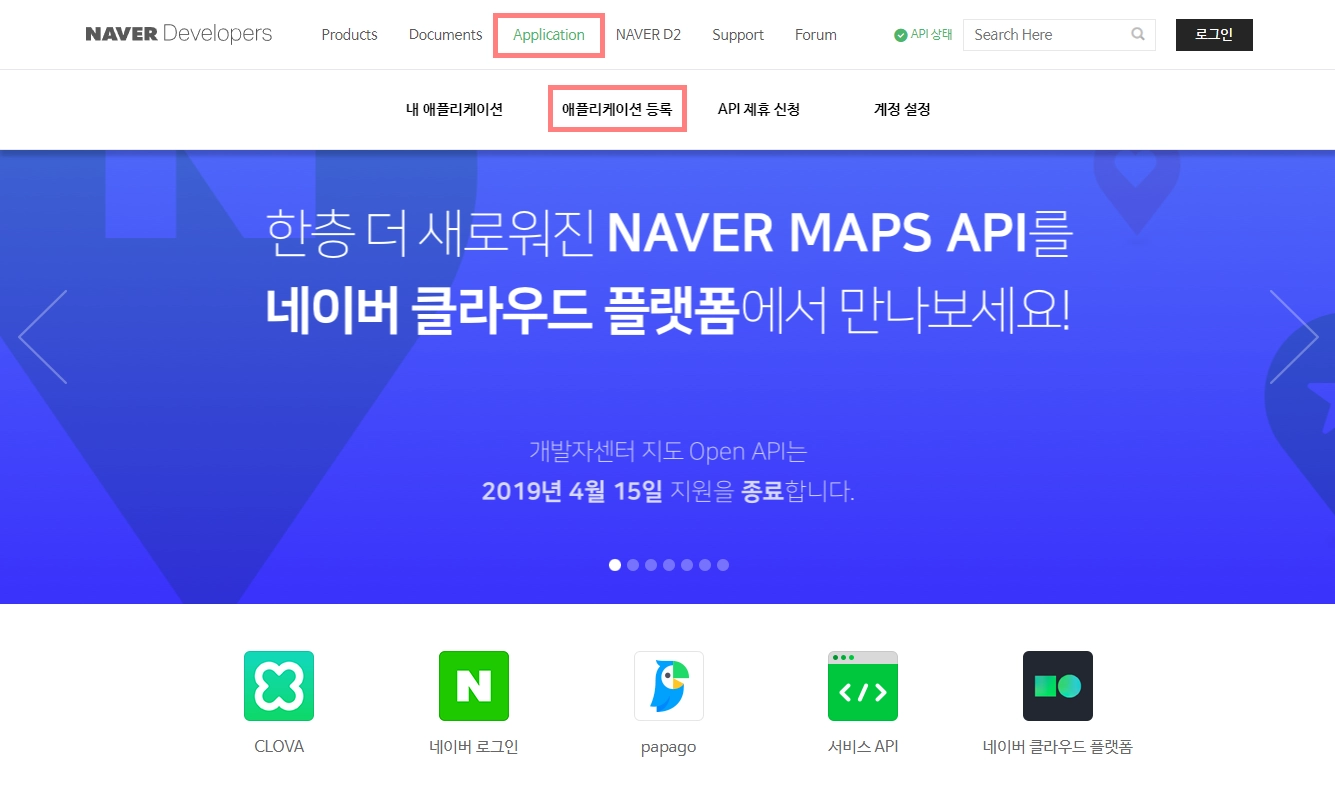Click the 로그인 button
Image resolution: width=1335 pixels, height=803 pixels.
tap(1214, 35)
